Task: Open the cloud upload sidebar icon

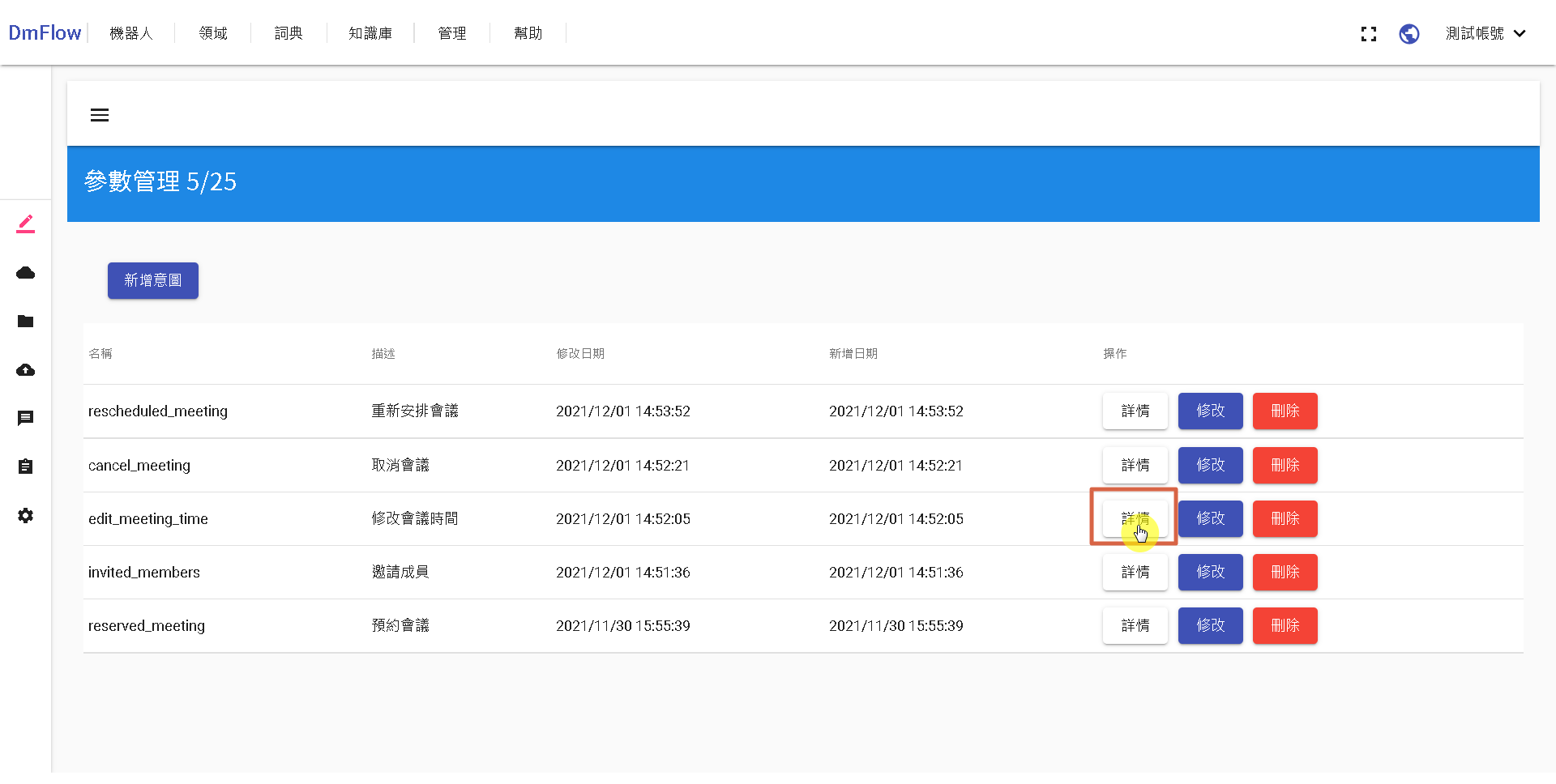Action: tap(26, 370)
